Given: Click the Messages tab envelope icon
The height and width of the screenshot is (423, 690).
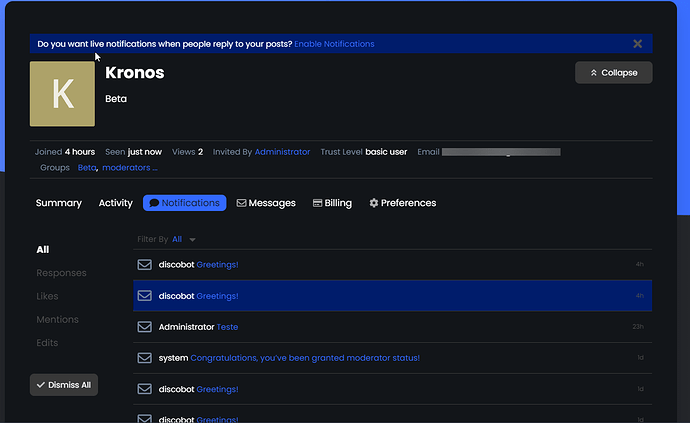Looking at the screenshot, I should [241, 203].
